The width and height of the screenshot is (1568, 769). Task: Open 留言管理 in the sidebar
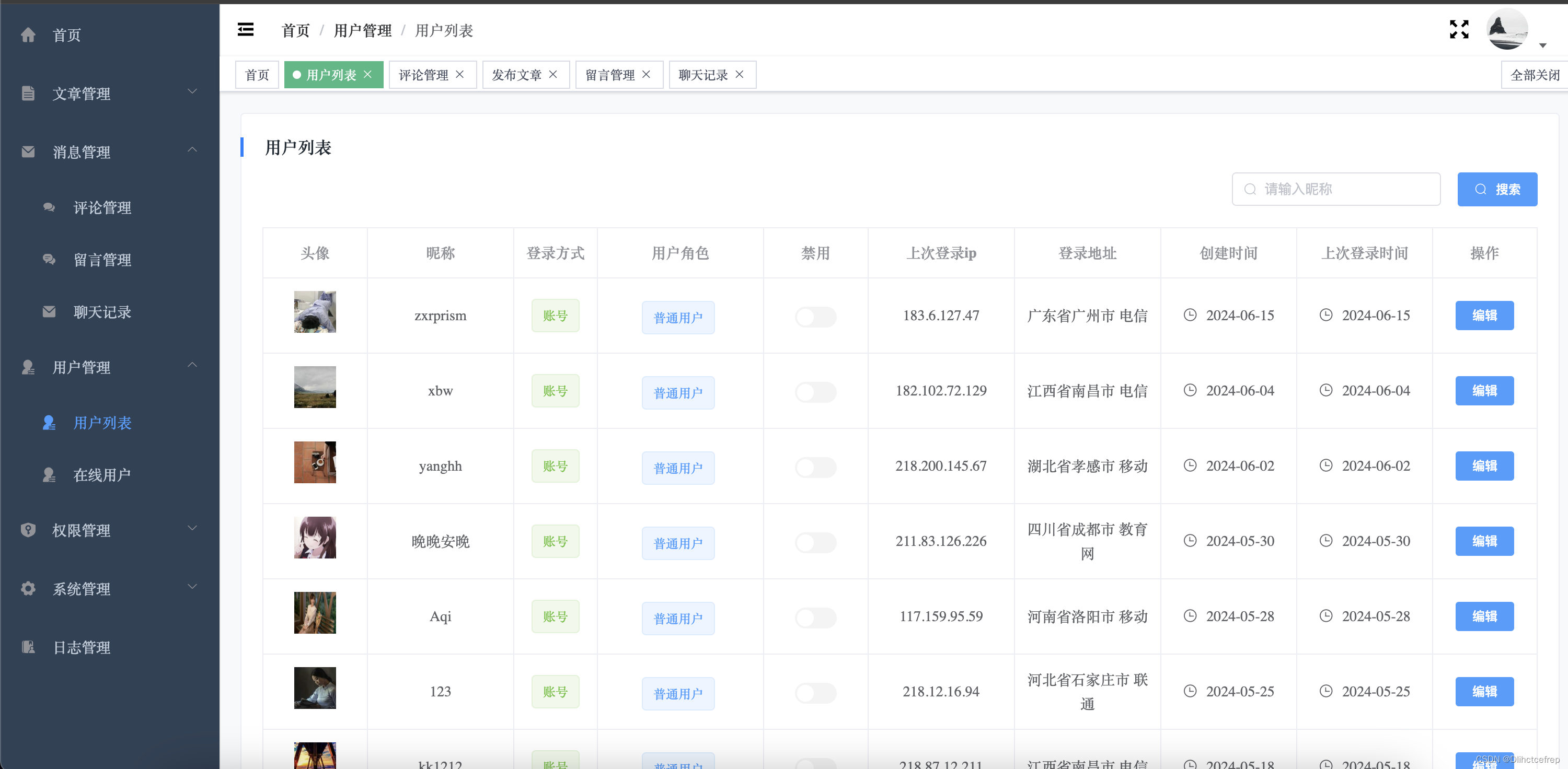click(110, 260)
